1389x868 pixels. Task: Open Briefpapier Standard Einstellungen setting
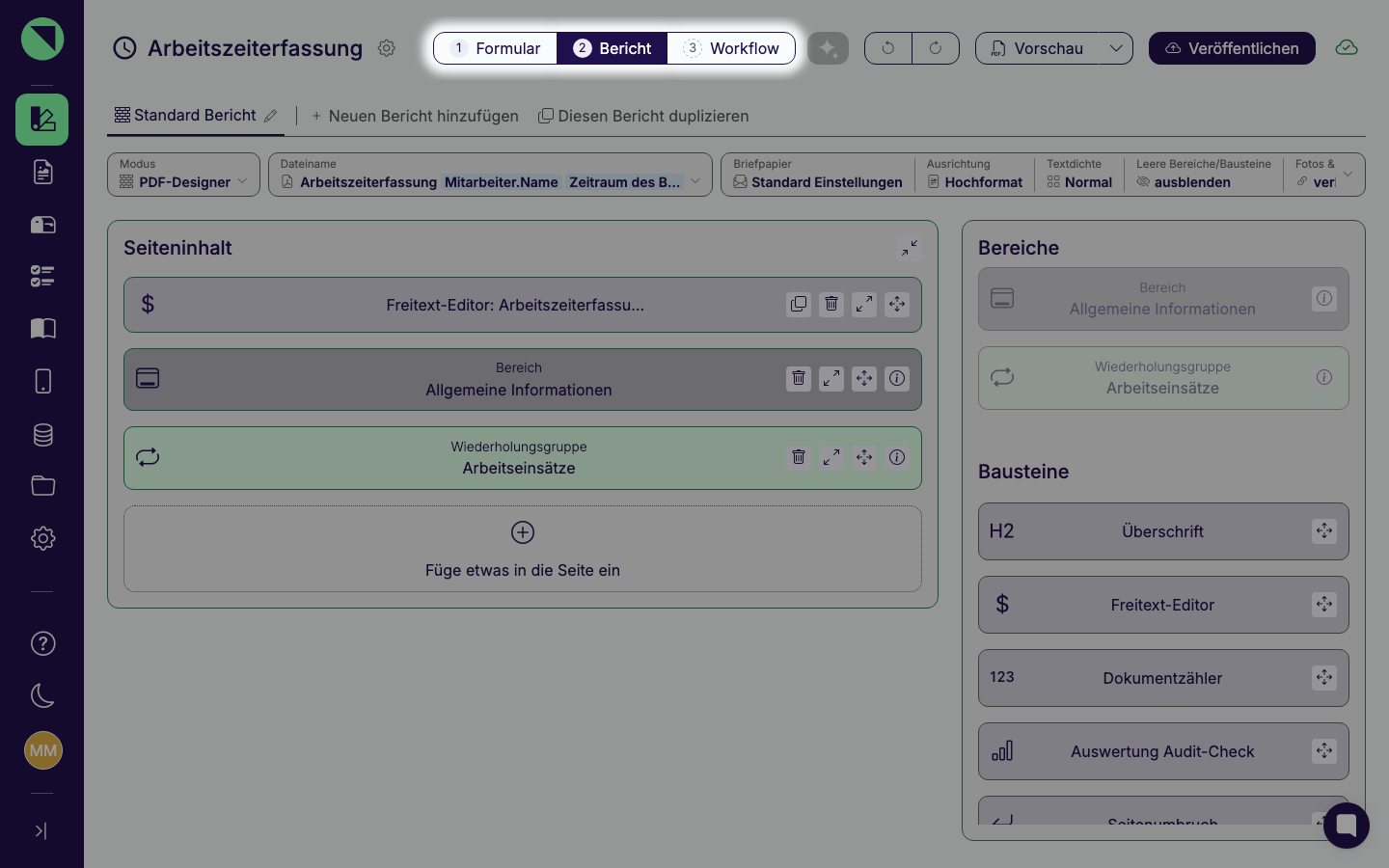(x=818, y=175)
